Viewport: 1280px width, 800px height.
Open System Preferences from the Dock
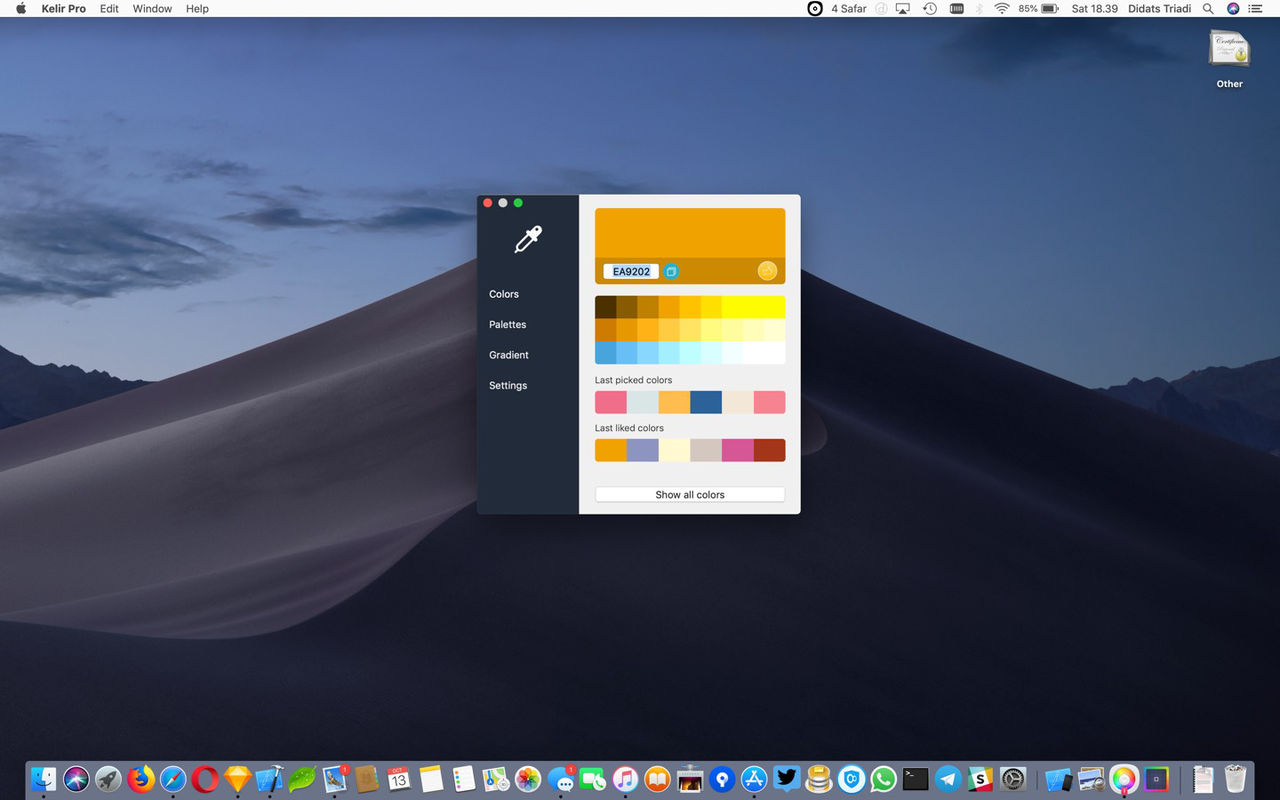coord(1013,779)
